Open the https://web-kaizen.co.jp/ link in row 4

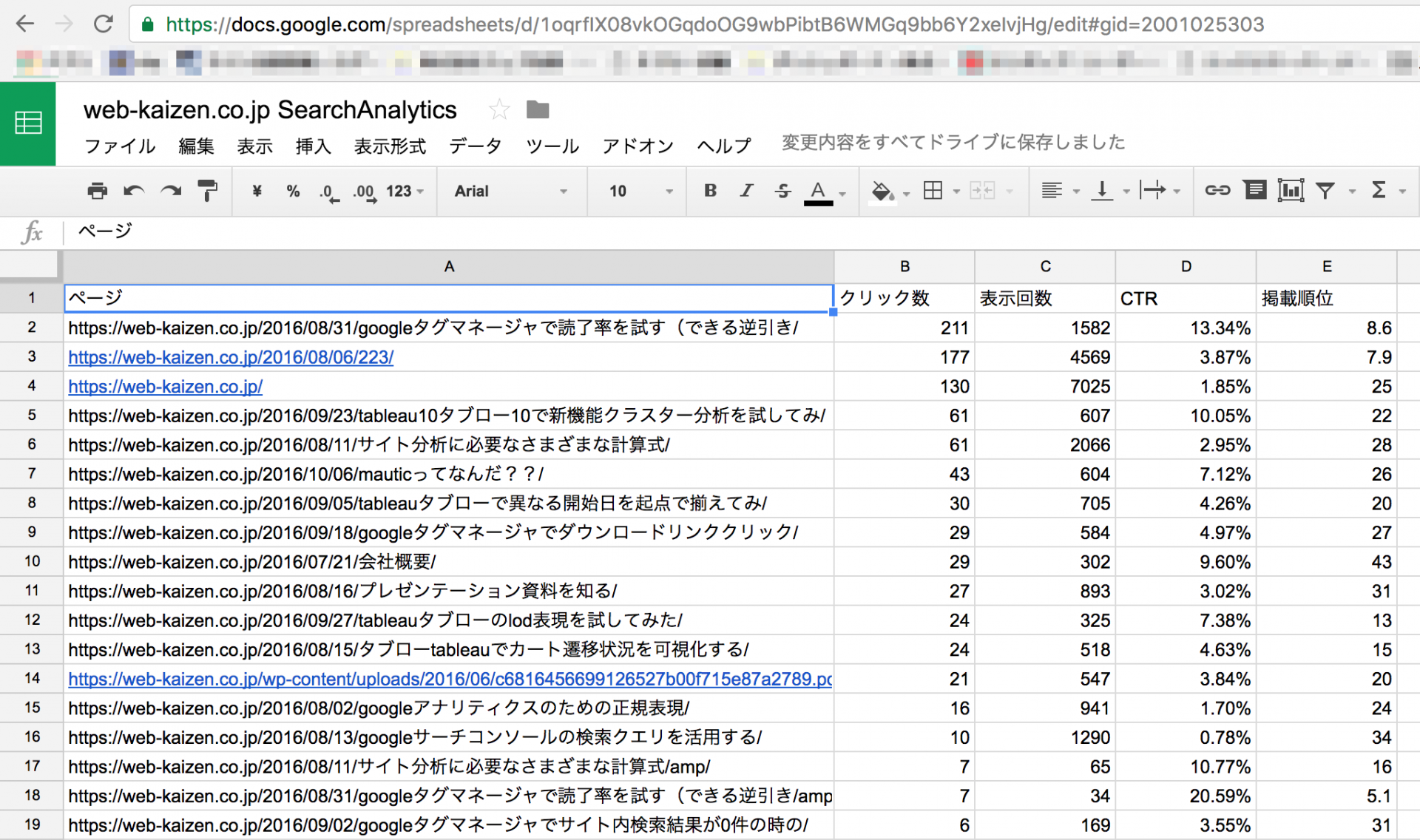click(x=166, y=387)
